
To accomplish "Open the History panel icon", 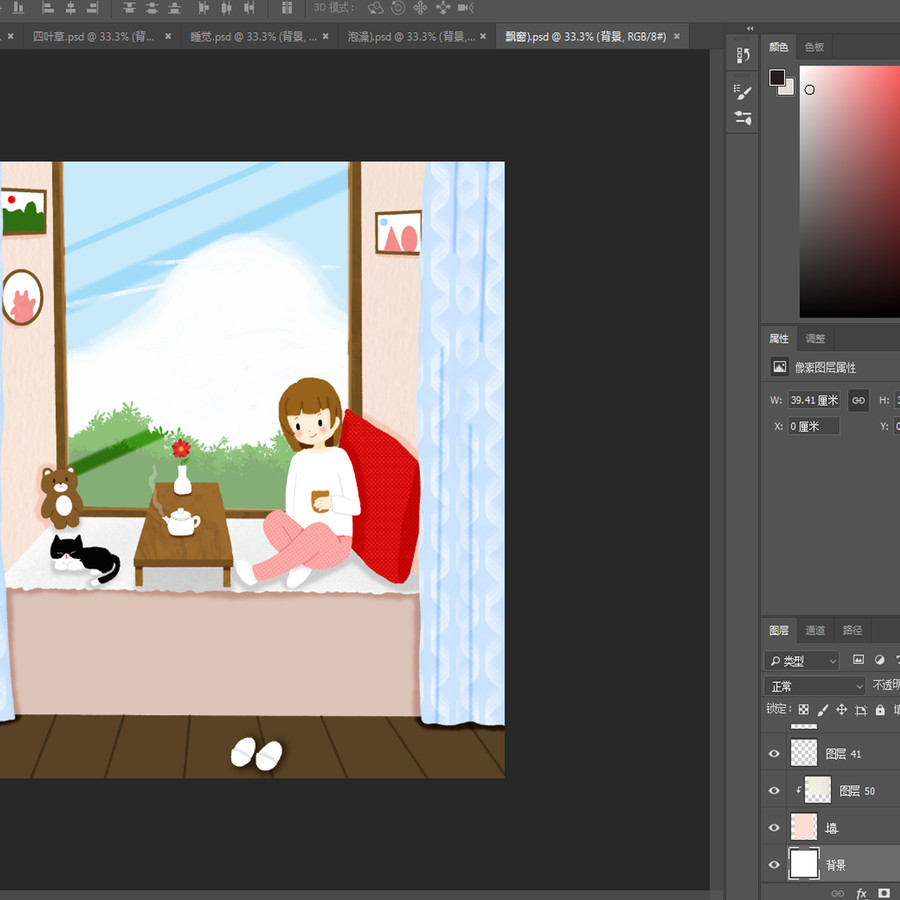I will point(743,55).
